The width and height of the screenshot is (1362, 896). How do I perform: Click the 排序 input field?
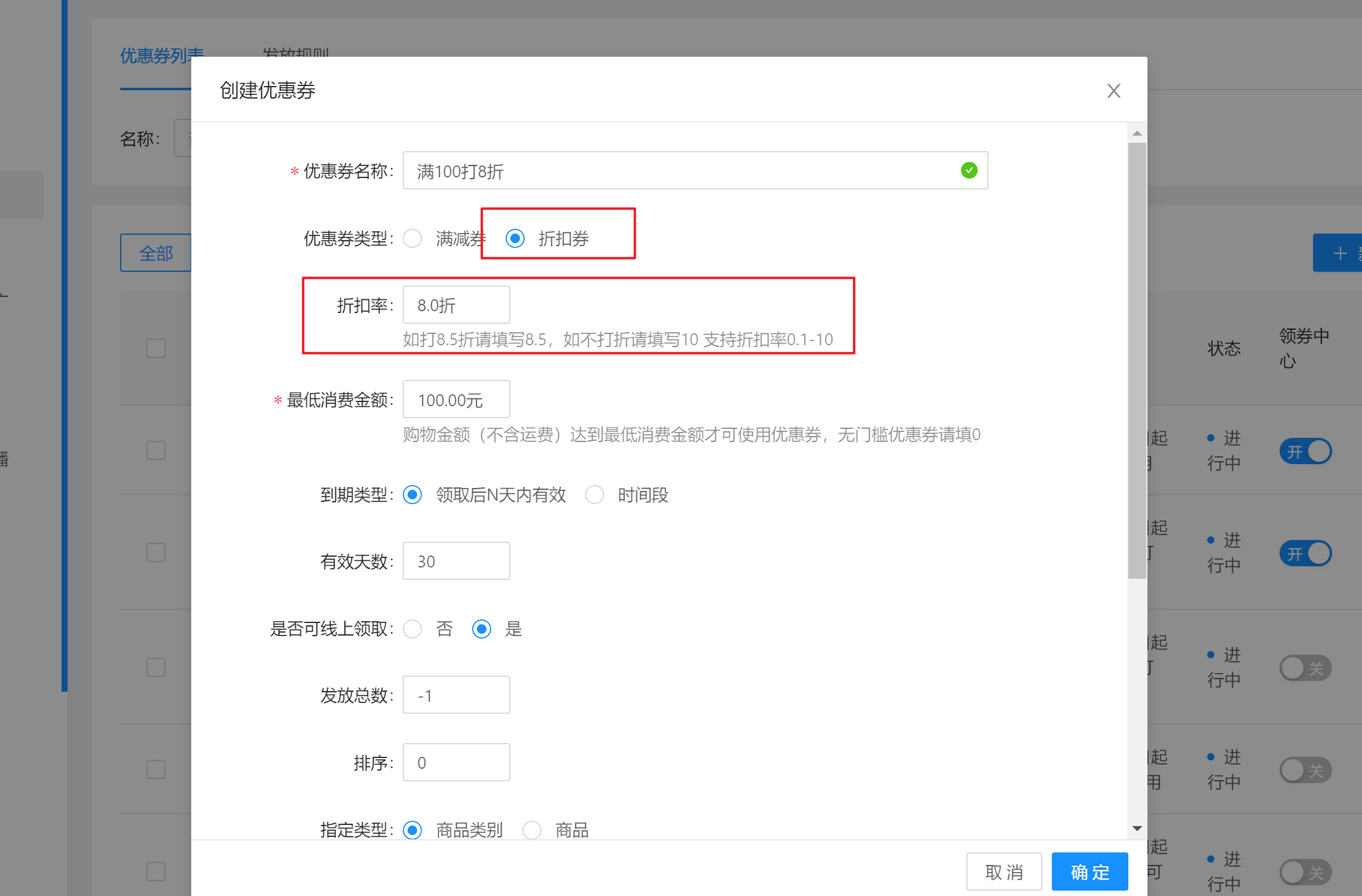click(456, 763)
